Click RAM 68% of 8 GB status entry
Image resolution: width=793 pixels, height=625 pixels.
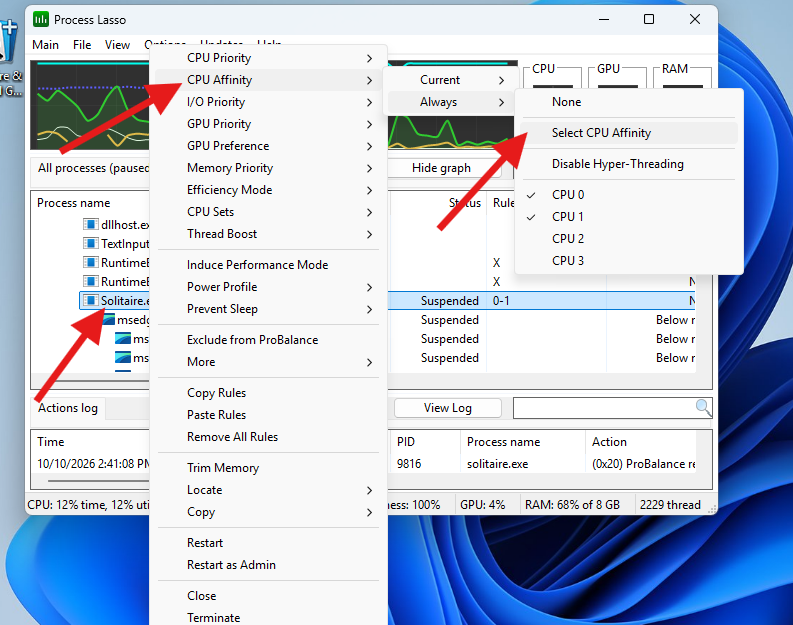point(572,505)
